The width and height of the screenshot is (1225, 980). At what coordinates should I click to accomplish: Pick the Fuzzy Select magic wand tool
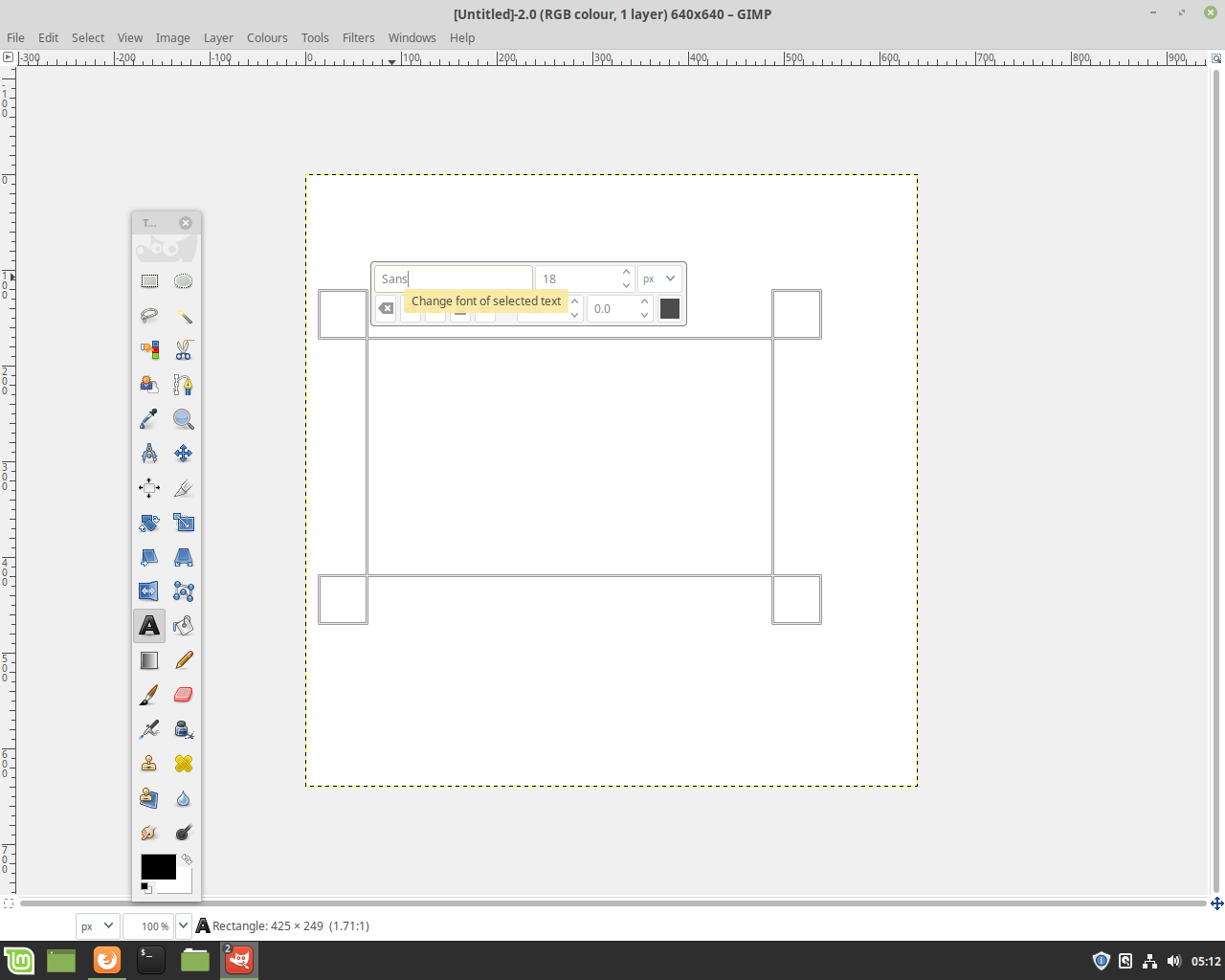pos(184,316)
